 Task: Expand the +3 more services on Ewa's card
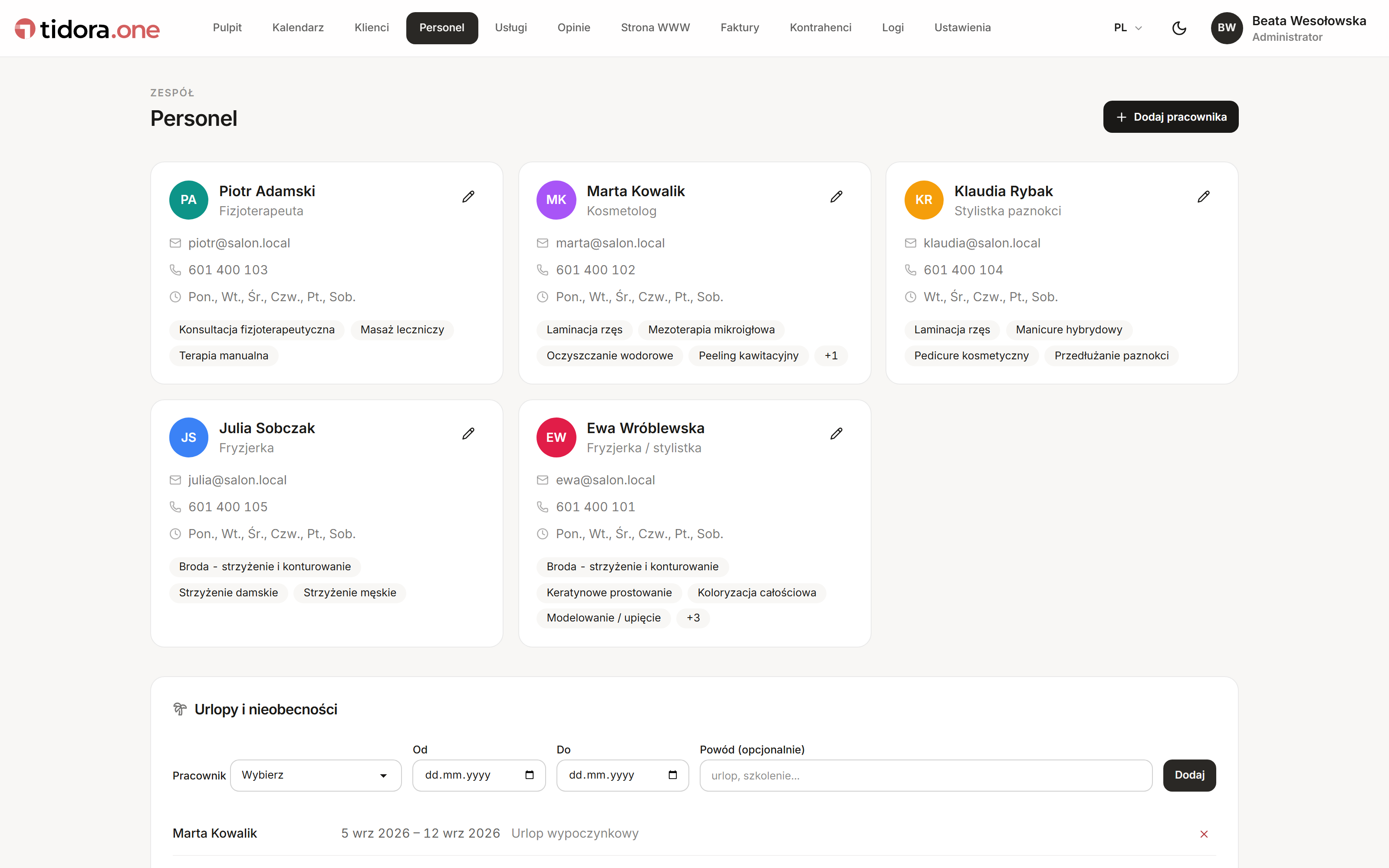click(x=693, y=618)
